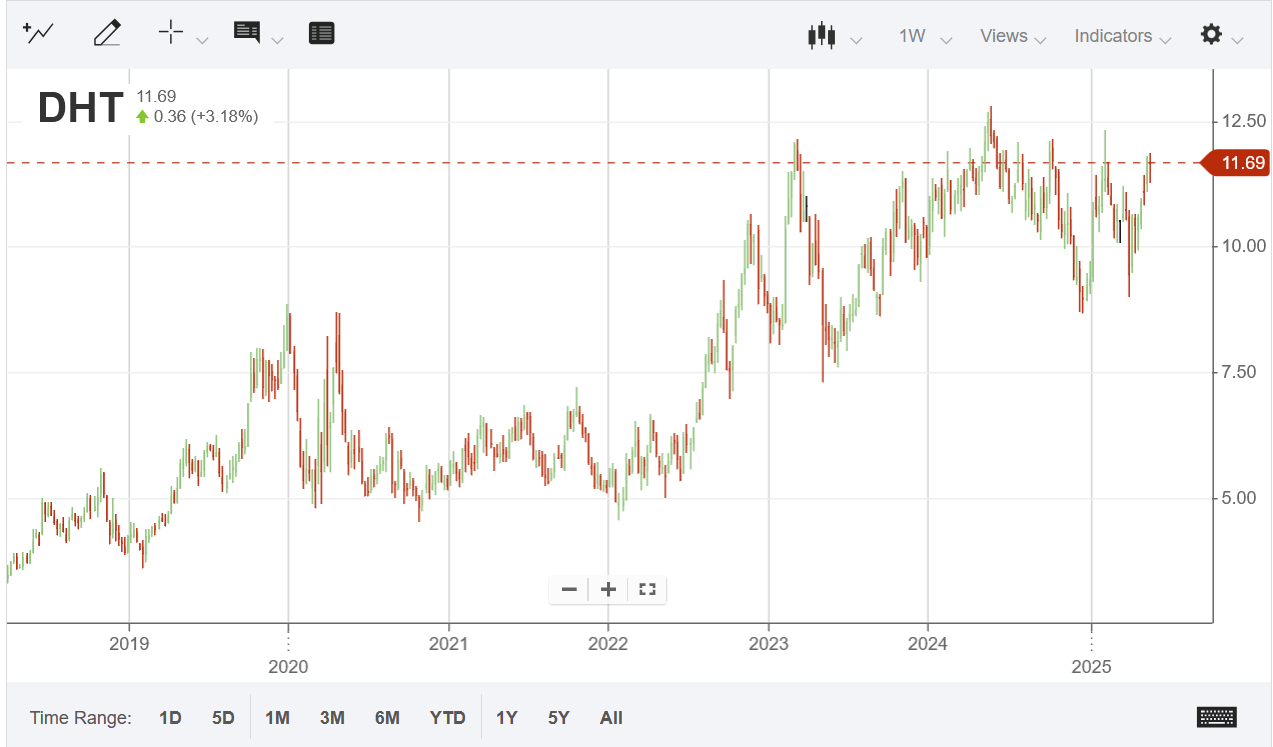1273x747 pixels.
Task: Click the keyboard shortcuts icon
Action: click(x=1216, y=717)
